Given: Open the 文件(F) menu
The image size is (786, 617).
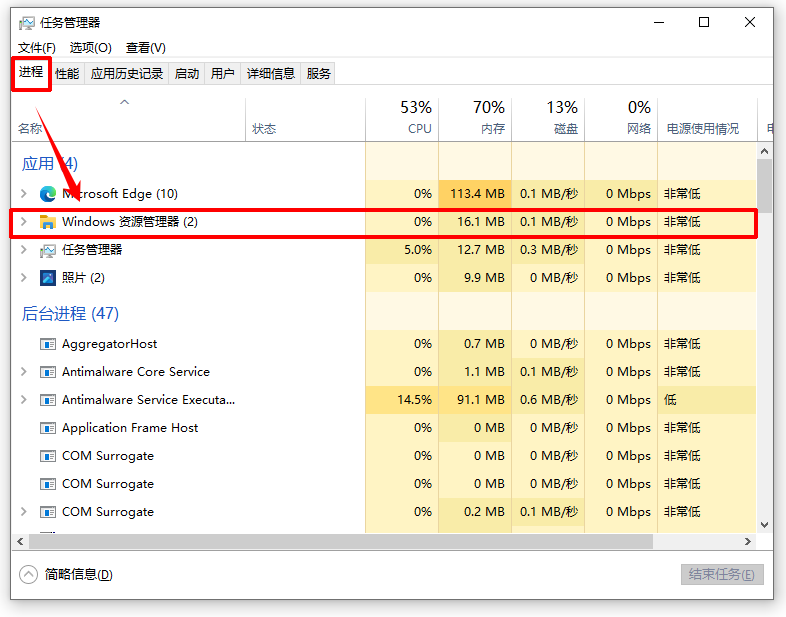Looking at the screenshot, I should [37, 48].
